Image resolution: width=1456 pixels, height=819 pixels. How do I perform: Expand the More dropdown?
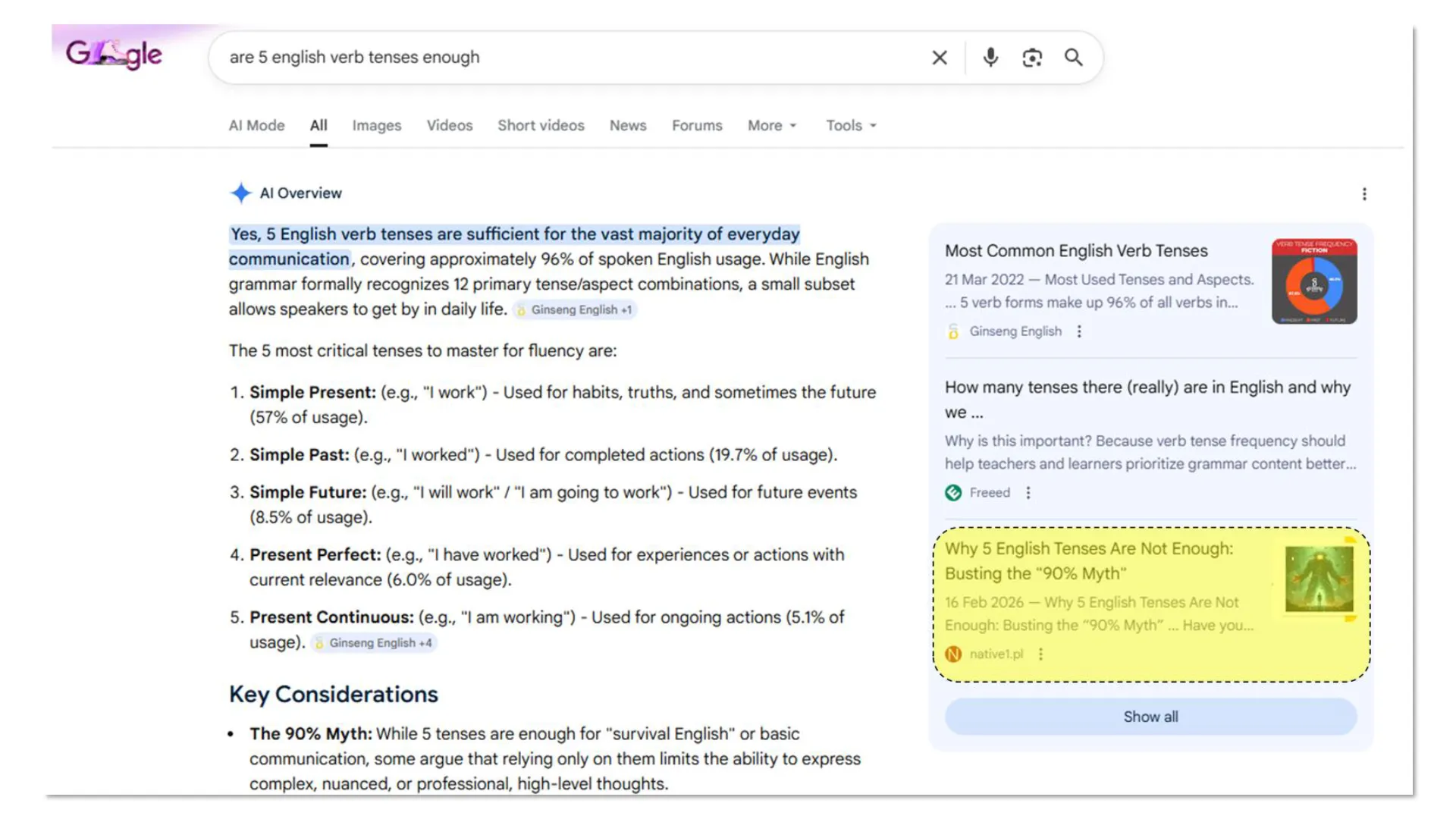pos(772,126)
